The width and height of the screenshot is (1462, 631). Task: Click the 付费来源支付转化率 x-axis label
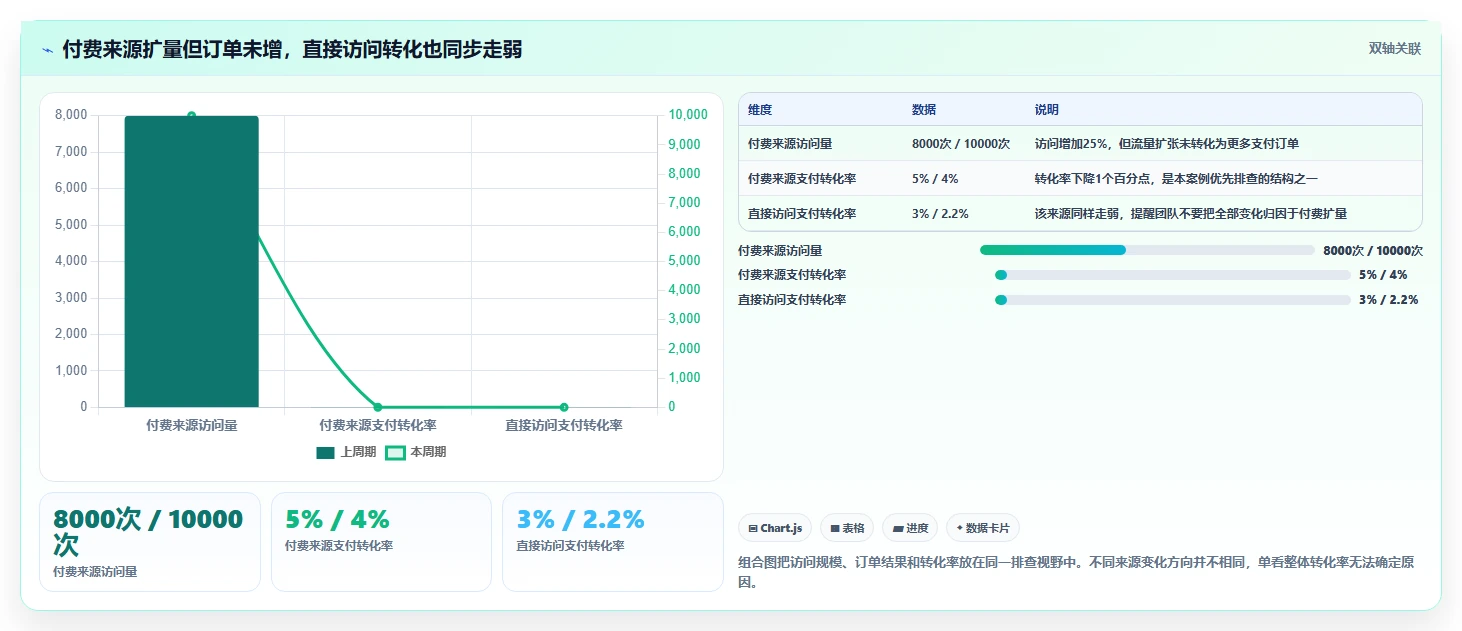378,426
